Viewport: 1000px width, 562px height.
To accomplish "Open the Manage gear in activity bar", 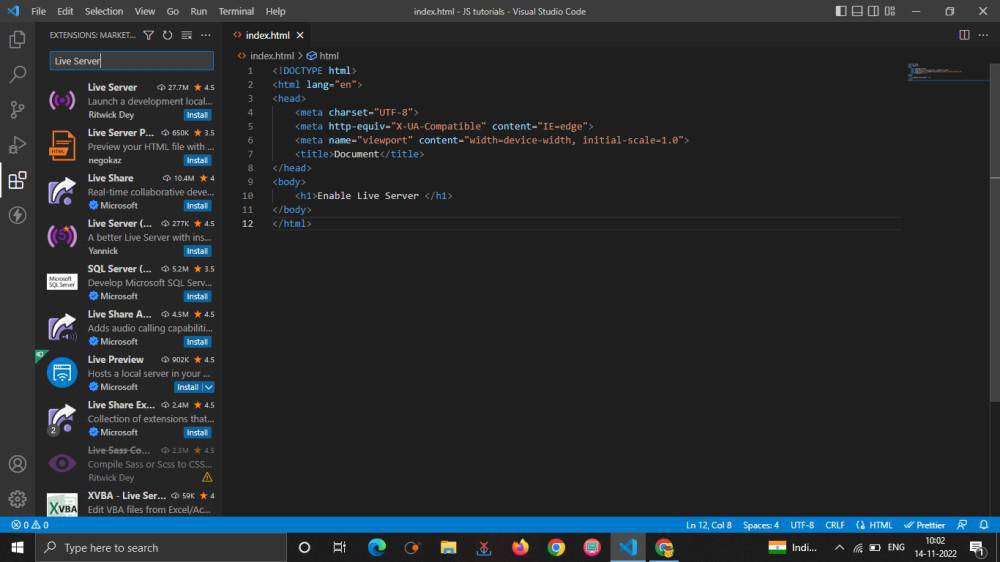I will [x=17, y=498].
